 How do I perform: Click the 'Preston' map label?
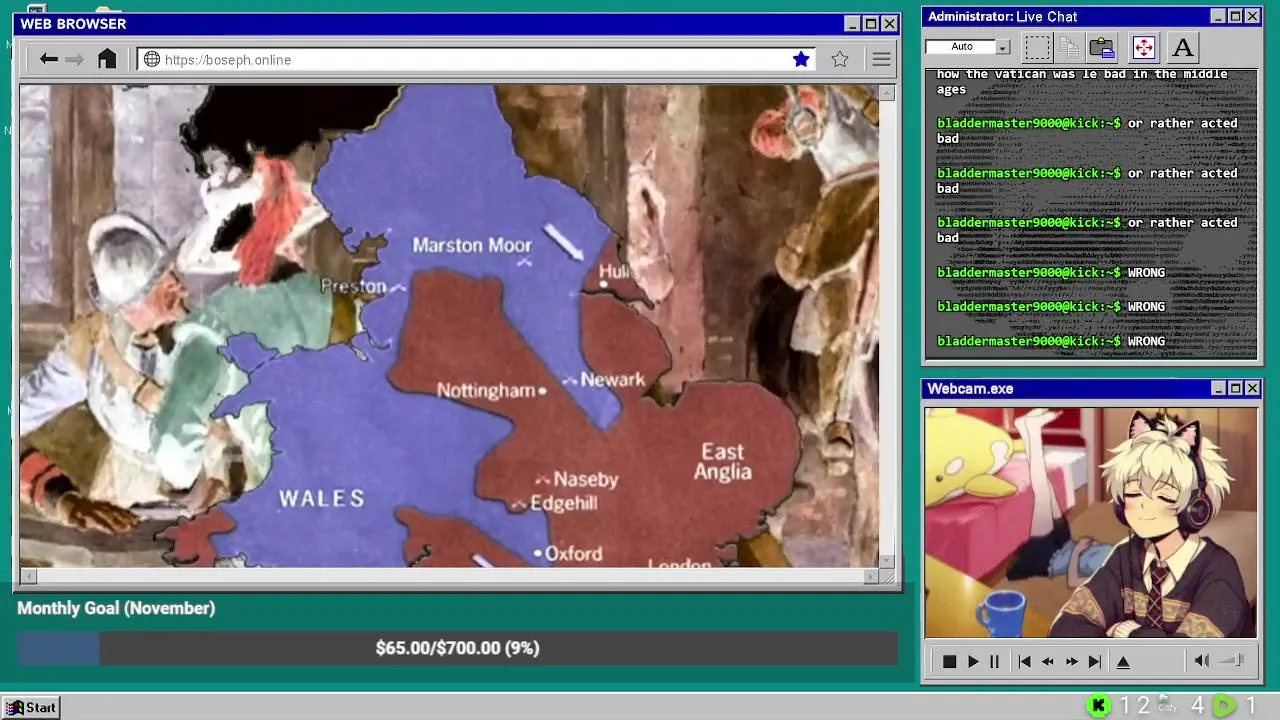tap(353, 286)
